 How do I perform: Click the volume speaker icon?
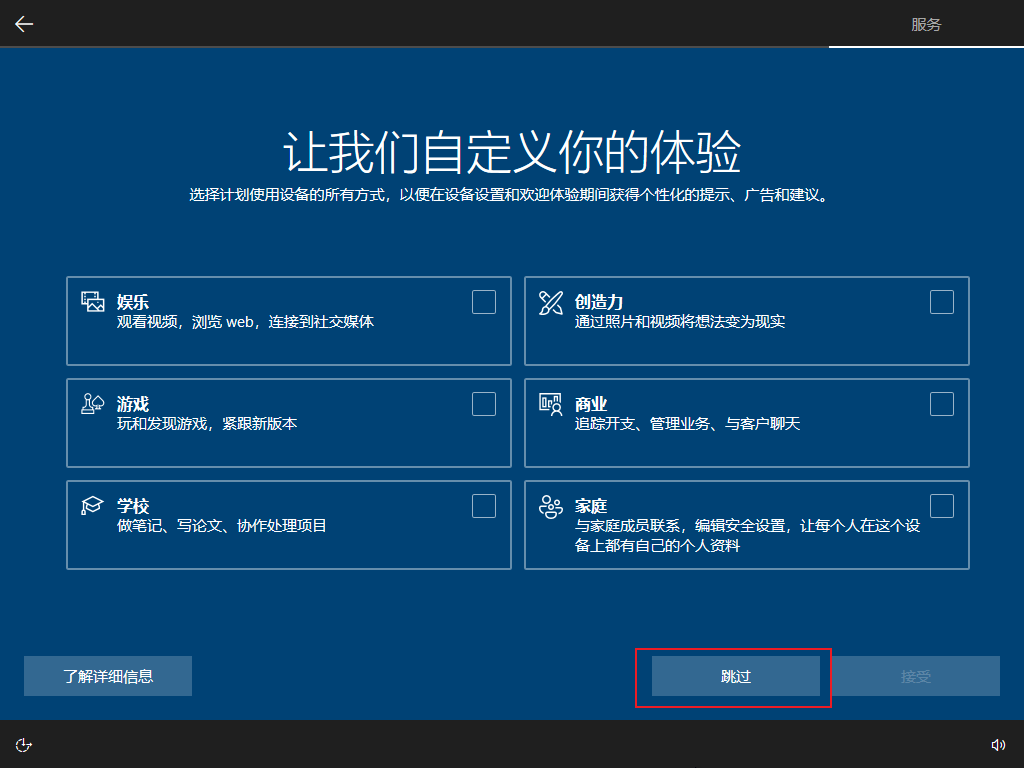[998, 745]
